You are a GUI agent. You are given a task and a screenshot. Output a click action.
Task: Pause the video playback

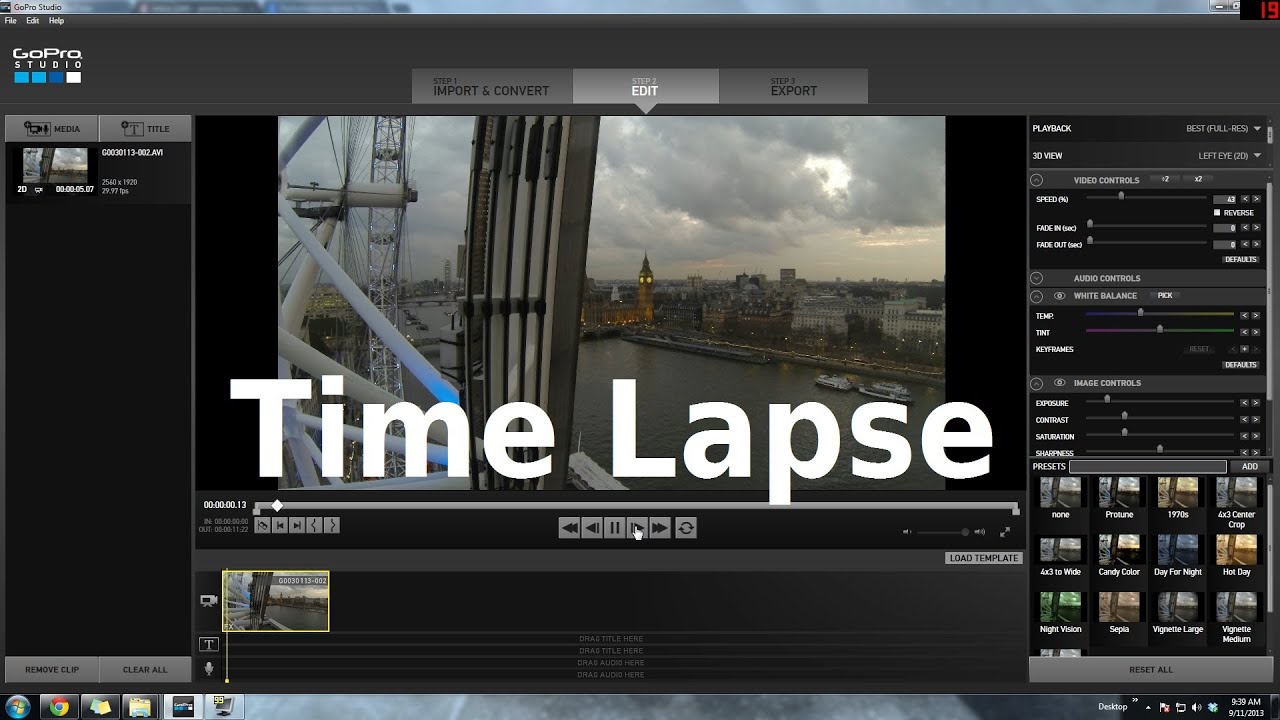(615, 528)
